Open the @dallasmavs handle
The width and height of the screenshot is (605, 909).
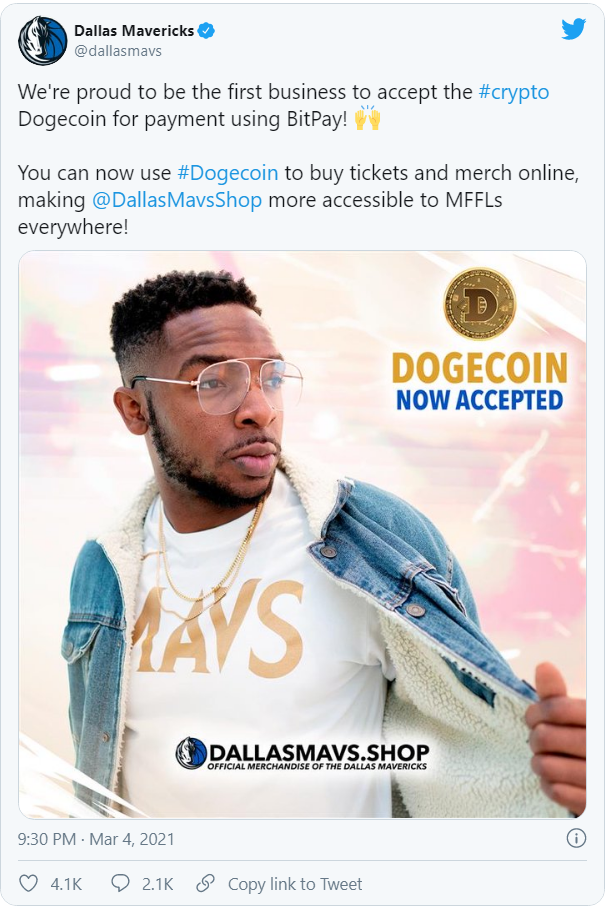(118, 51)
